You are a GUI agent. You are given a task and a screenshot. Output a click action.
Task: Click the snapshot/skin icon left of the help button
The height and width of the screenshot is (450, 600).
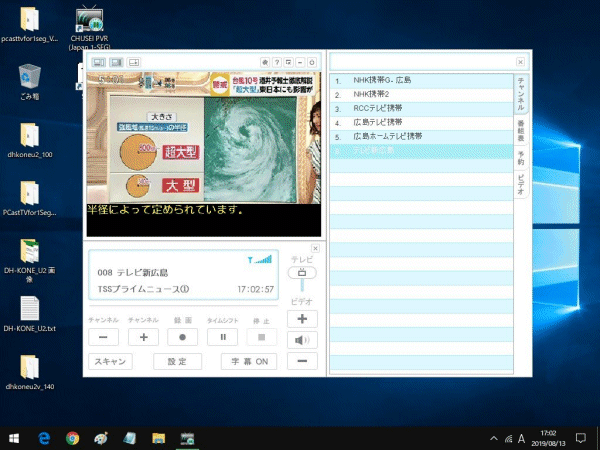pyautogui.click(x=265, y=62)
